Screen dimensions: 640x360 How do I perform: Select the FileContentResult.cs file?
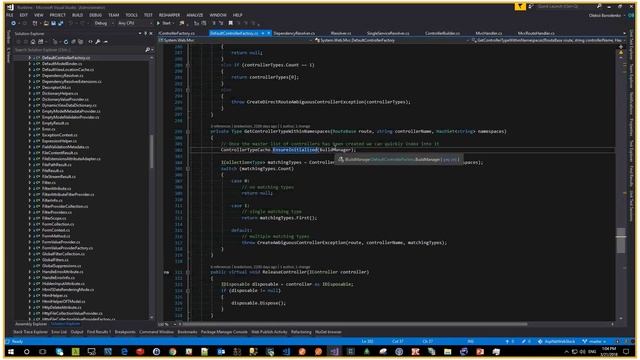(60, 153)
